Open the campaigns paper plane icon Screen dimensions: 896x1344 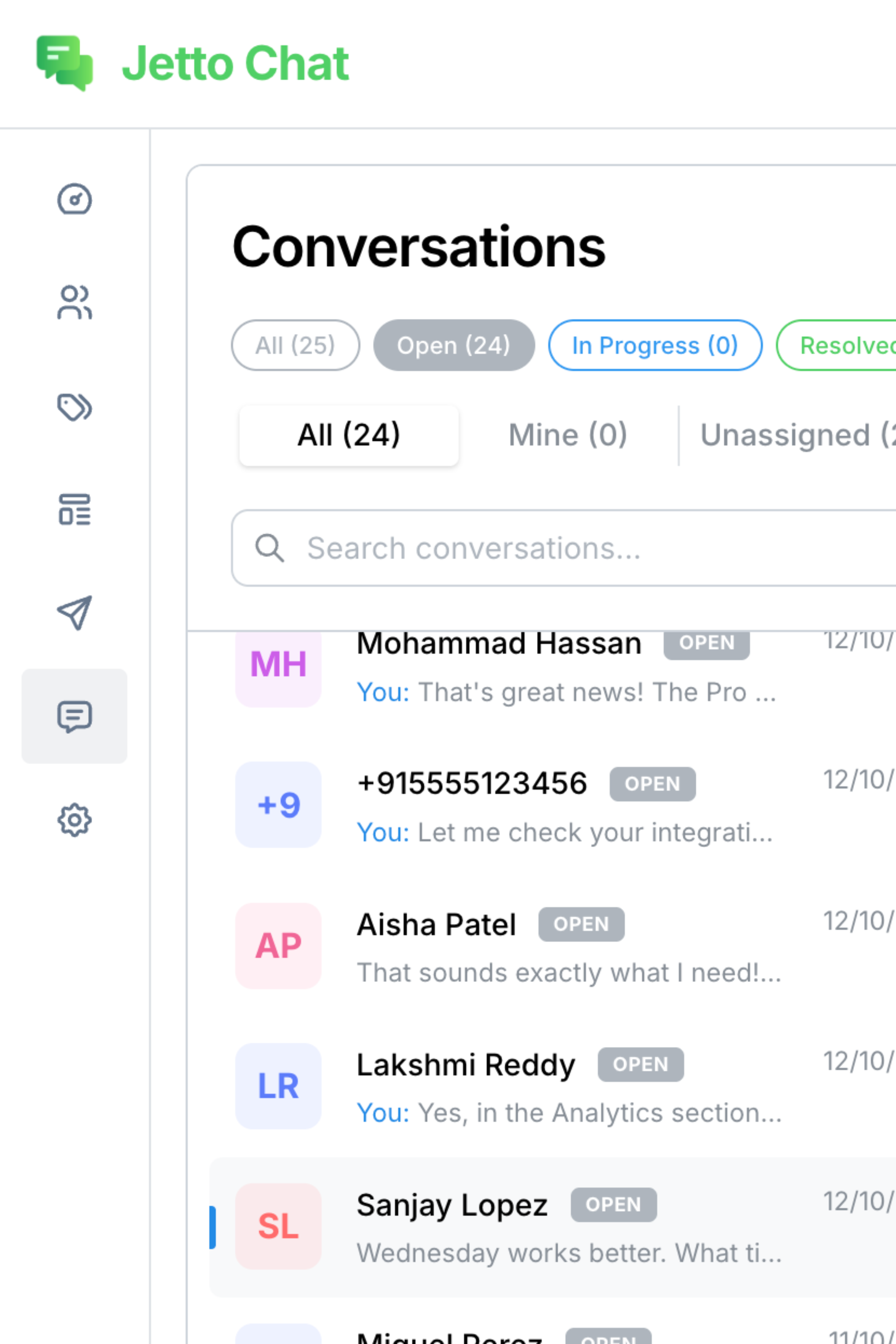pyautogui.click(x=74, y=613)
